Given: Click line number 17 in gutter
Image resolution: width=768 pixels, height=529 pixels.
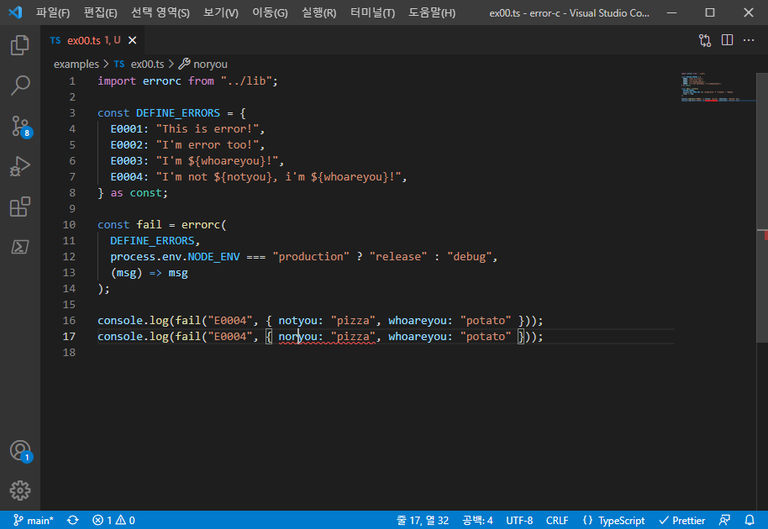Looking at the screenshot, I should 69,337.
